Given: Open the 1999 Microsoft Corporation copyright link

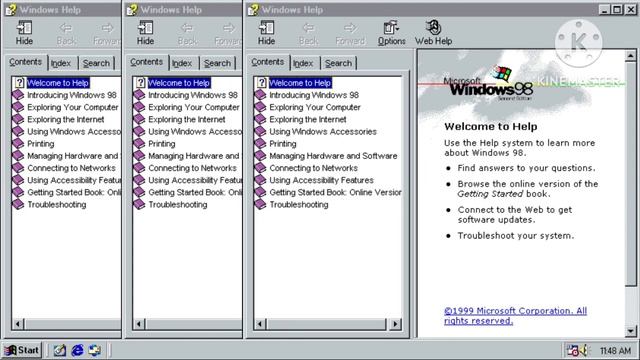Looking at the screenshot, I should [516, 316].
